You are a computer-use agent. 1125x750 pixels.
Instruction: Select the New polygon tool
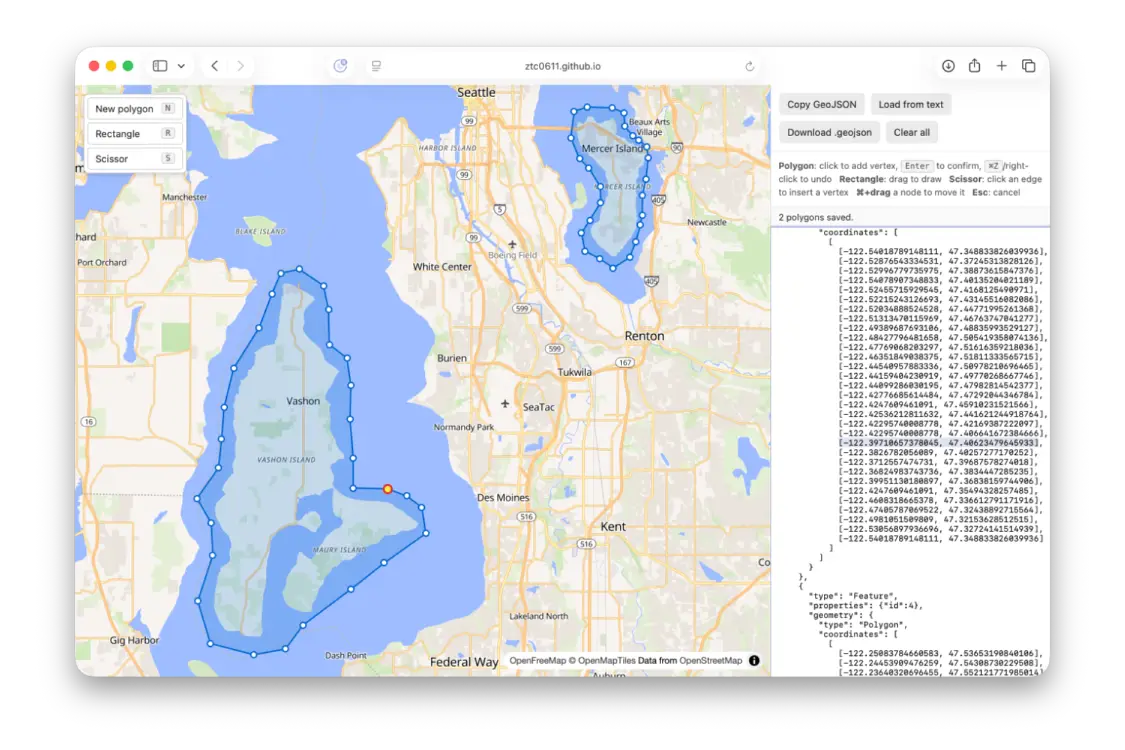point(134,108)
